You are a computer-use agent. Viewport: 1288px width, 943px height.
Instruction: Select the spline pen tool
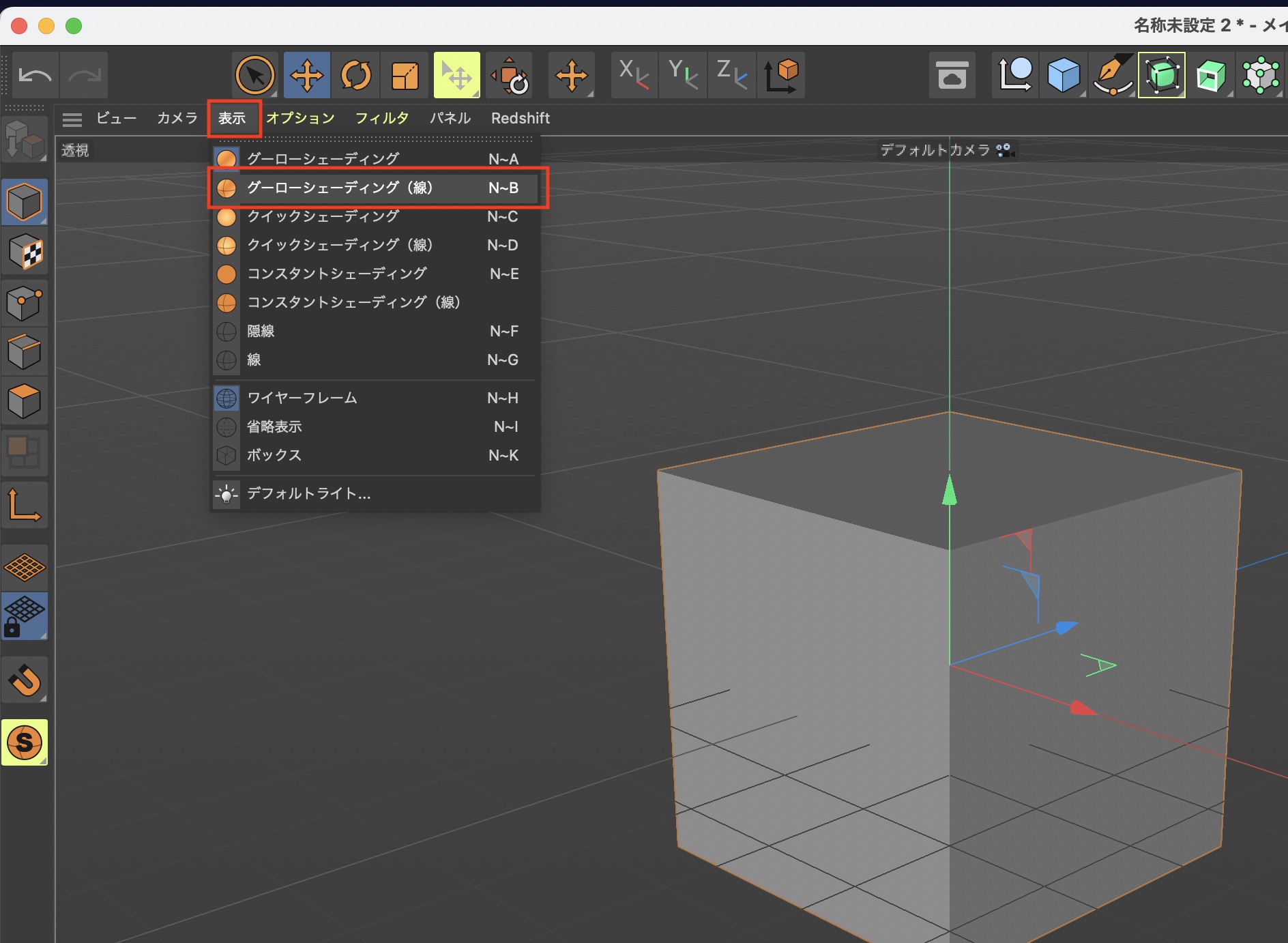pos(1113,75)
